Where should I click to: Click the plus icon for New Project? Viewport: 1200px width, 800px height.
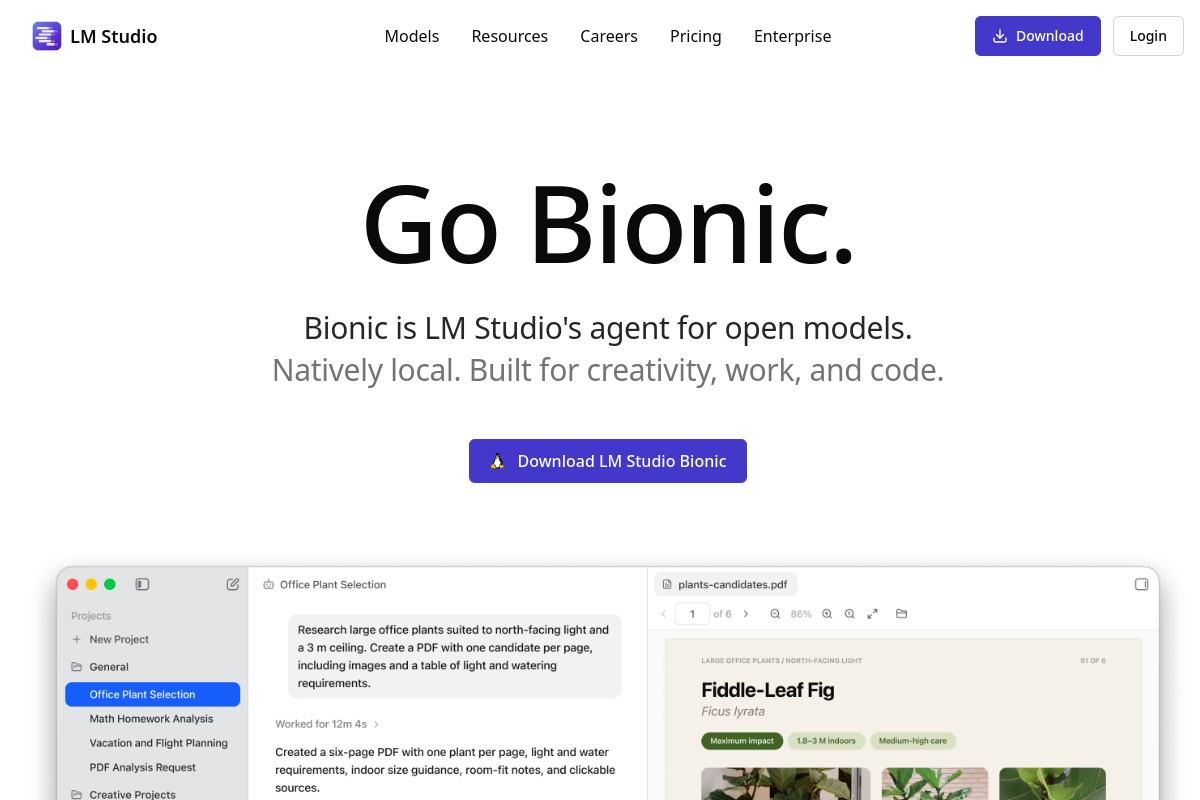tap(77, 639)
